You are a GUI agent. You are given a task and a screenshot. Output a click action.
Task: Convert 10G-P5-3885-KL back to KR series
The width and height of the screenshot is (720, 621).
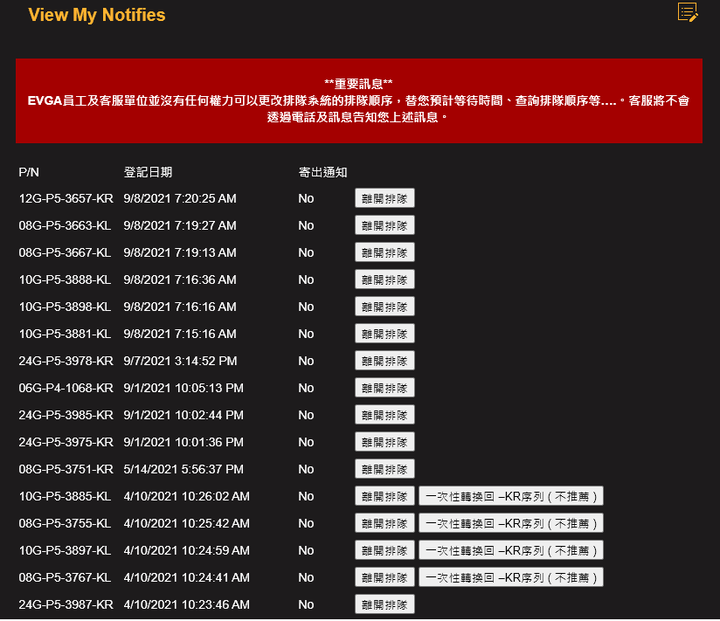[x=511, y=497]
